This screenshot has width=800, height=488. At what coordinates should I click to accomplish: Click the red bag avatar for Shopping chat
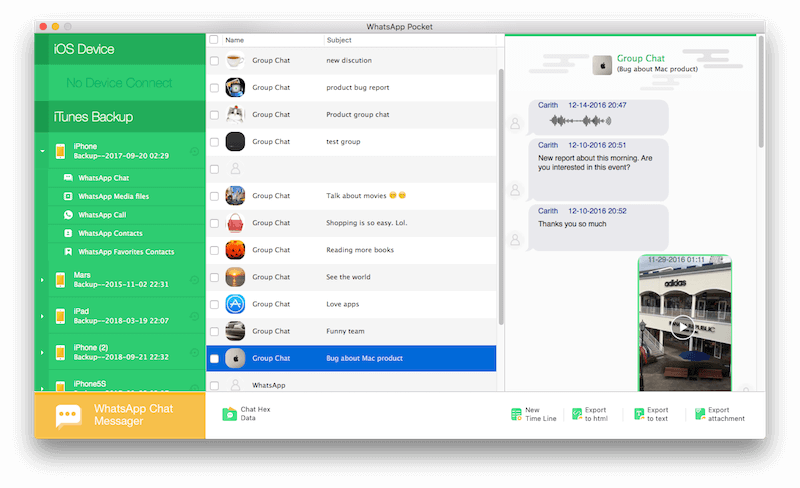(x=235, y=223)
